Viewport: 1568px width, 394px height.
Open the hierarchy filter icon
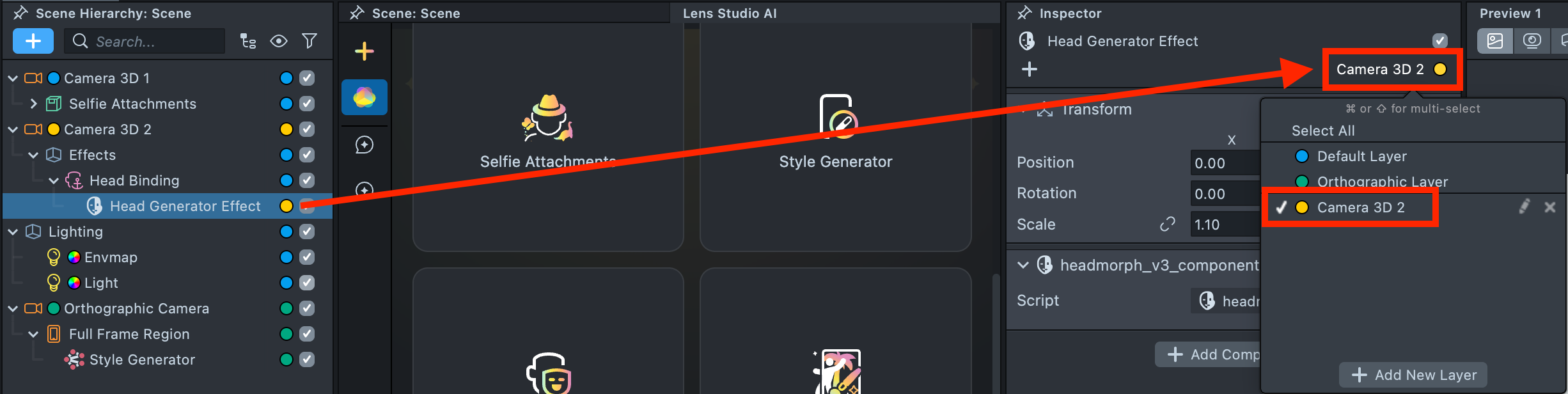310,42
